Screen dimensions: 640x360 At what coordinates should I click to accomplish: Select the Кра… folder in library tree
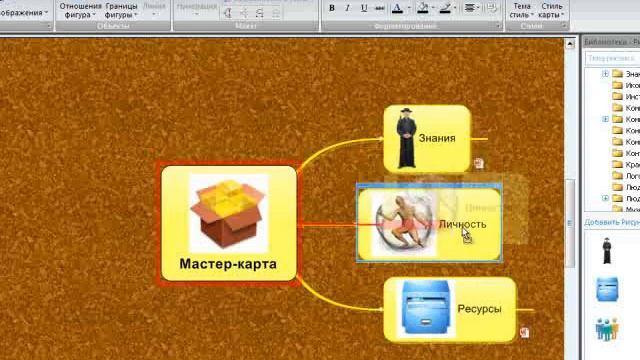[x=626, y=164]
